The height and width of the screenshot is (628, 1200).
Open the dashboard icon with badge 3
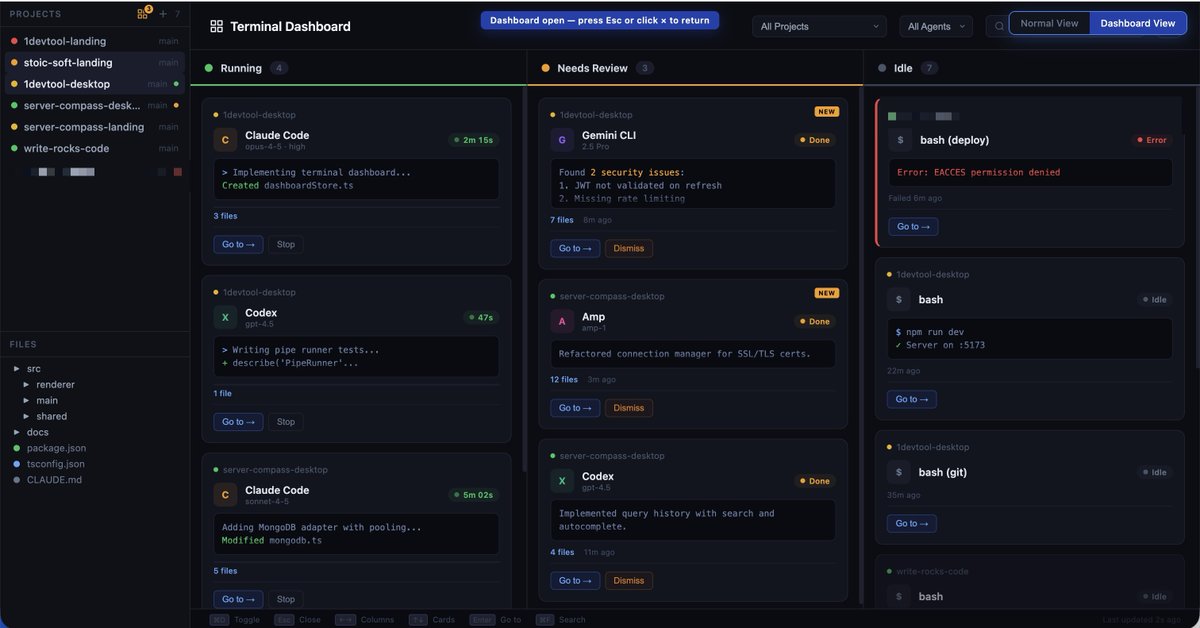[x=144, y=14]
